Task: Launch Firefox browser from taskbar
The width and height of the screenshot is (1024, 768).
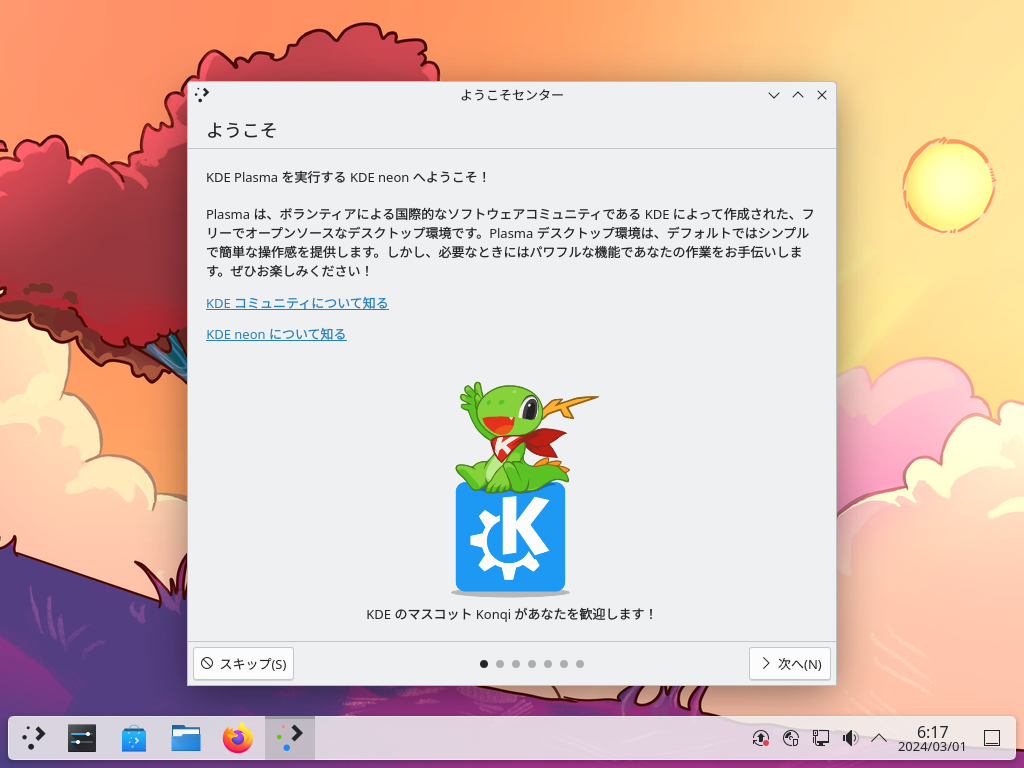Action: pos(238,738)
